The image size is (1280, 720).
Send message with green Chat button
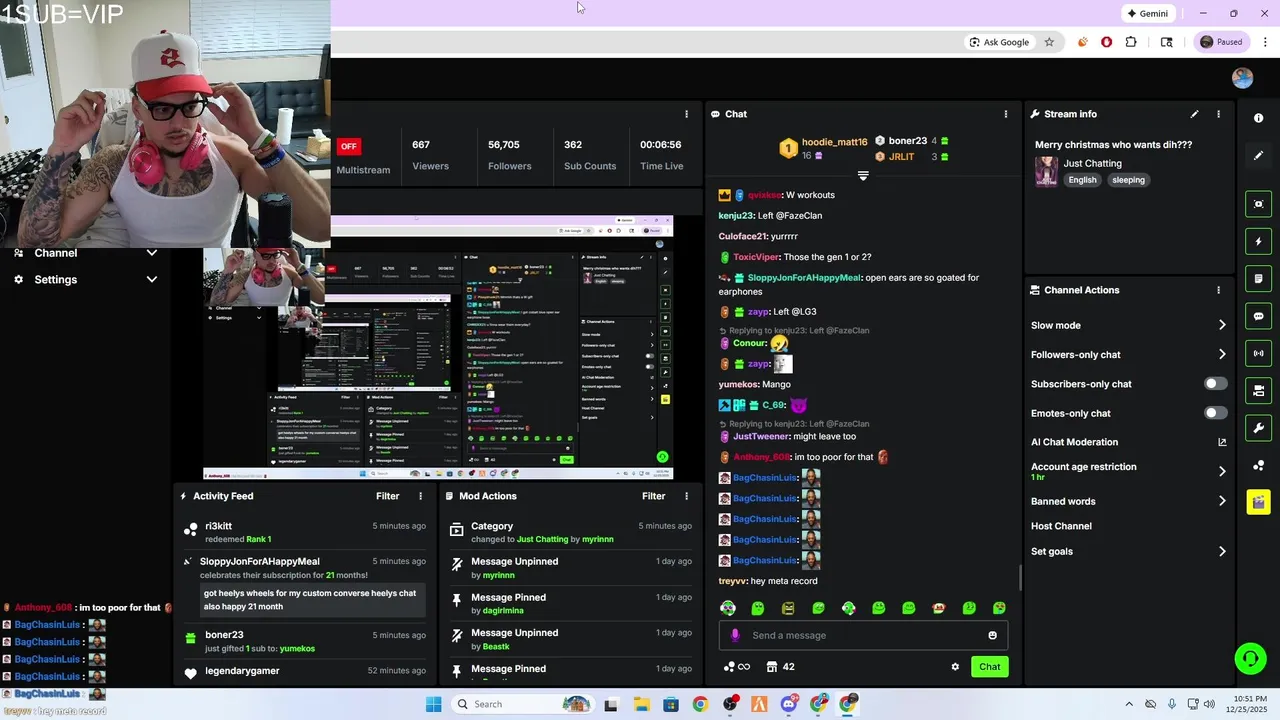tap(989, 667)
